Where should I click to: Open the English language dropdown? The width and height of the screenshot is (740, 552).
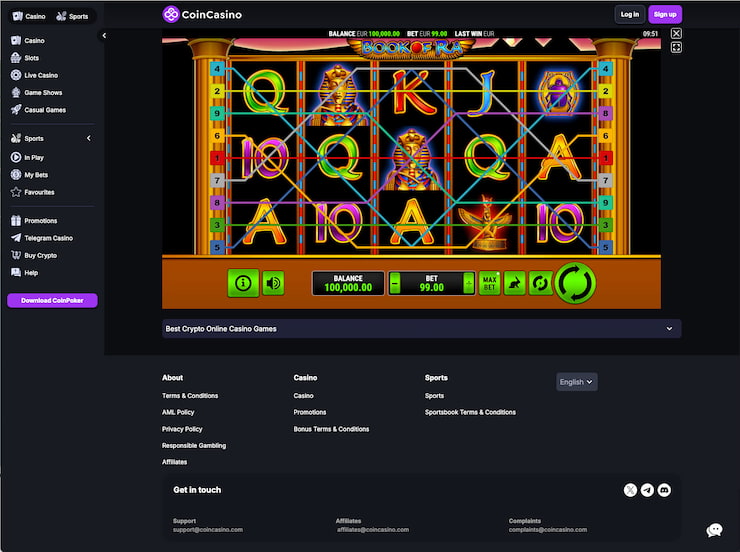[x=577, y=382]
